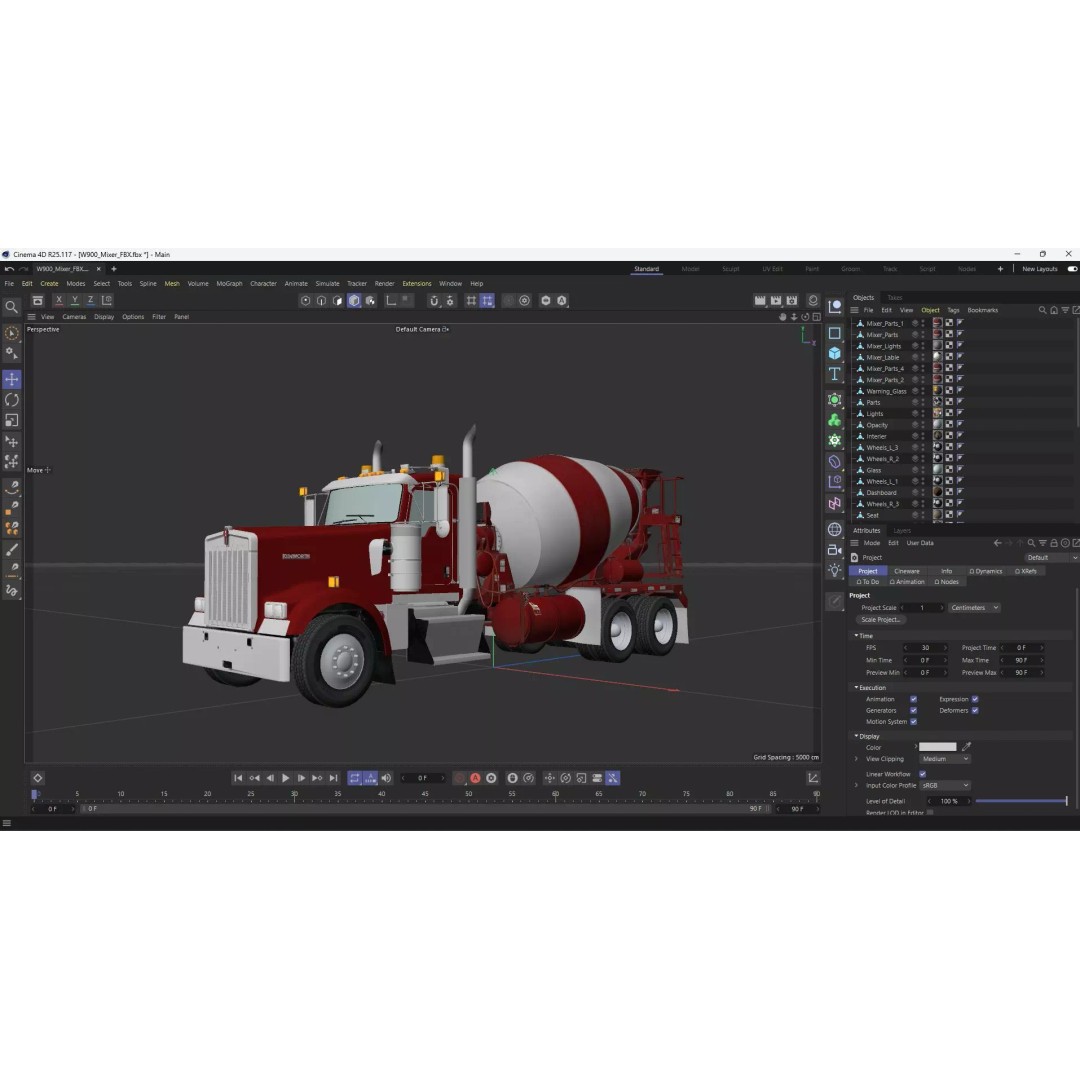
Task: Click the Scale Project button
Action: click(x=881, y=619)
